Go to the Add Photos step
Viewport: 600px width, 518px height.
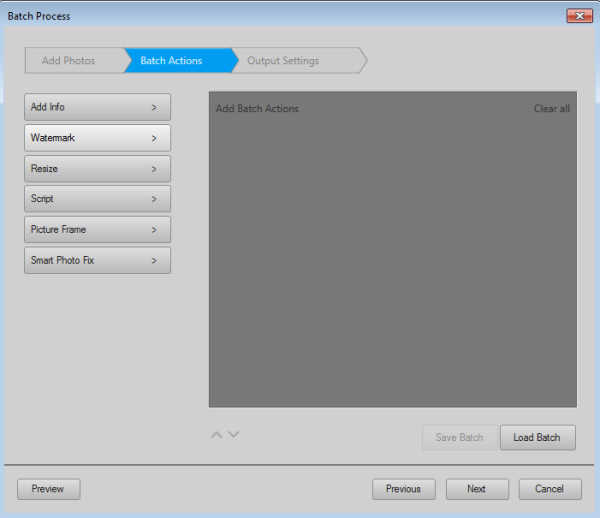[x=75, y=60]
